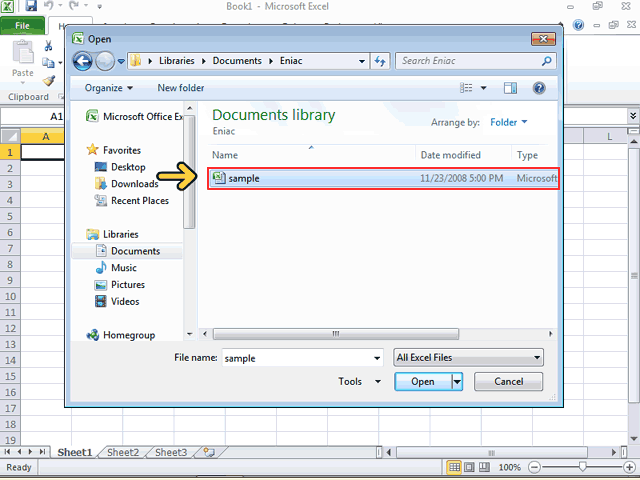The height and width of the screenshot is (480, 640).
Task: Open the Tools dropdown menu
Action: click(x=359, y=381)
